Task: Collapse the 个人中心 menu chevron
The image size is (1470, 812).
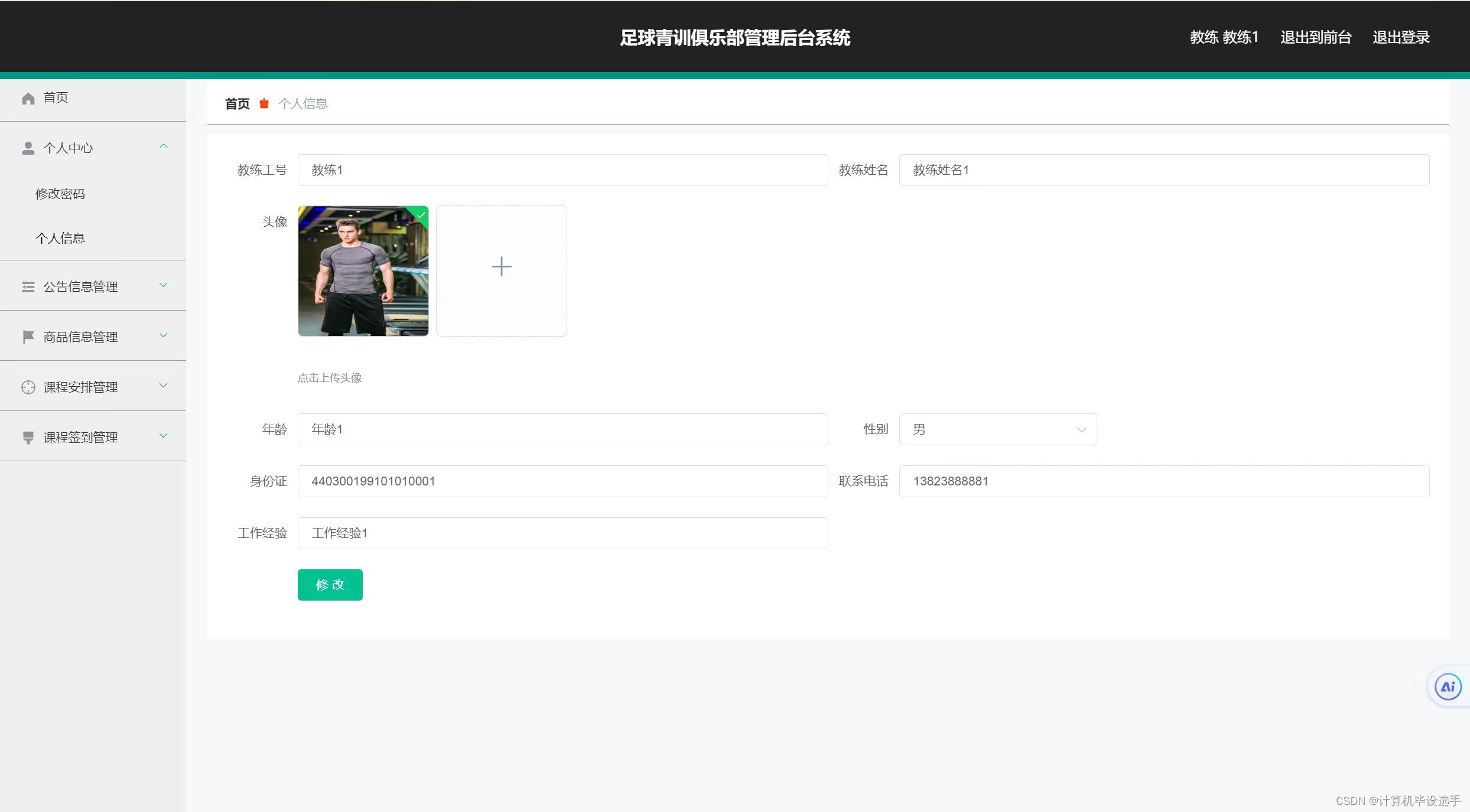Action: pyautogui.click(x=164, y=146)
